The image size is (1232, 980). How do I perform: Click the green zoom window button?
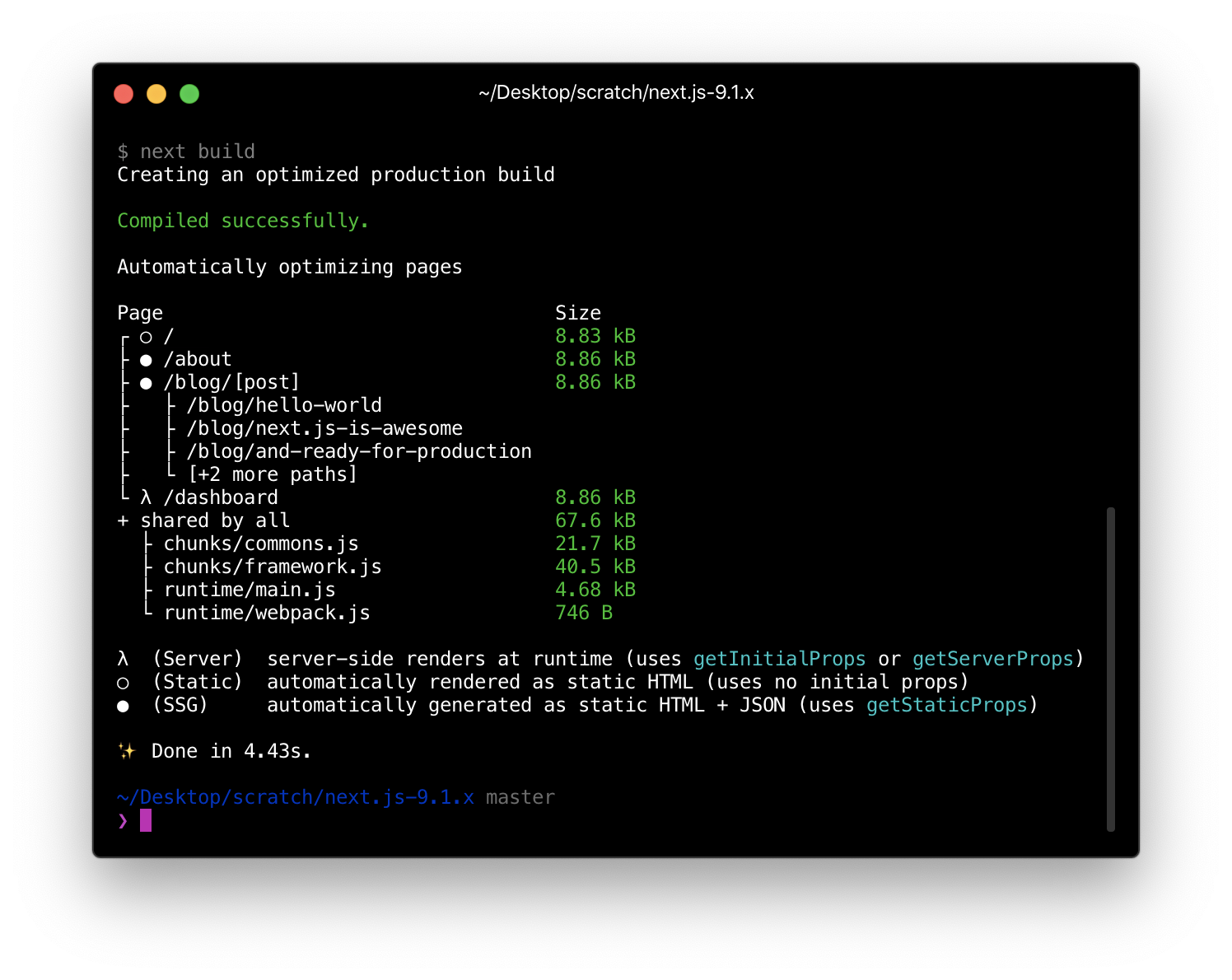point(189,94)
